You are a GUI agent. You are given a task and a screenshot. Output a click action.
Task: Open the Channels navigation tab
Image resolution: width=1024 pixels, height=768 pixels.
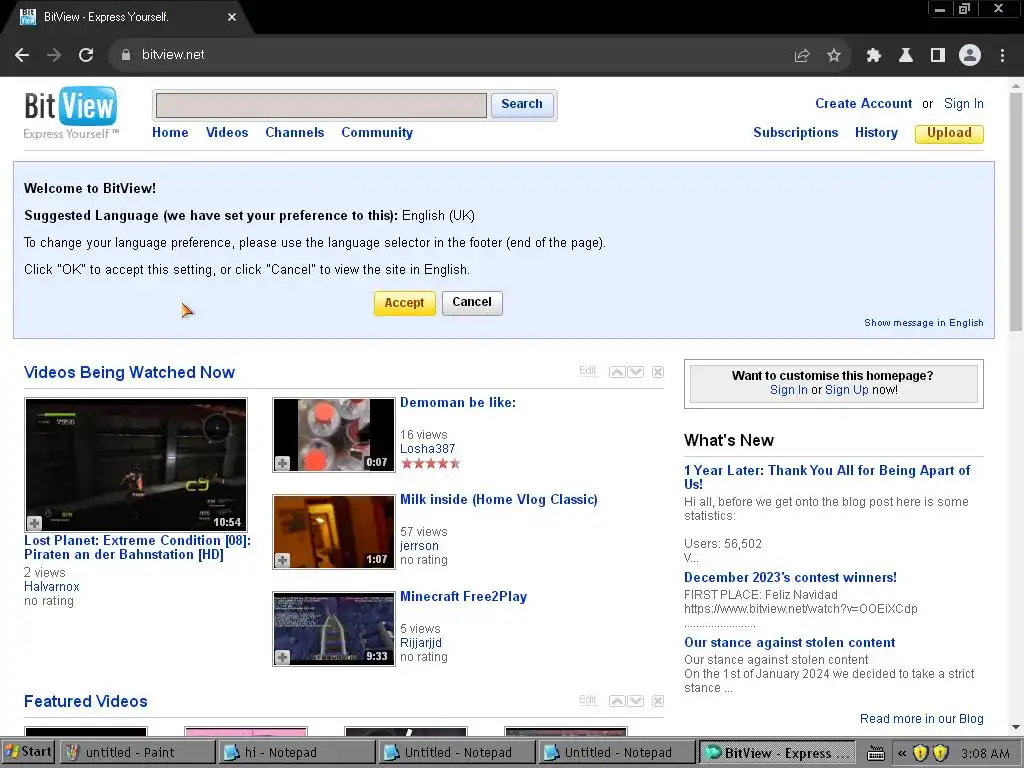[x=295, y=133]
